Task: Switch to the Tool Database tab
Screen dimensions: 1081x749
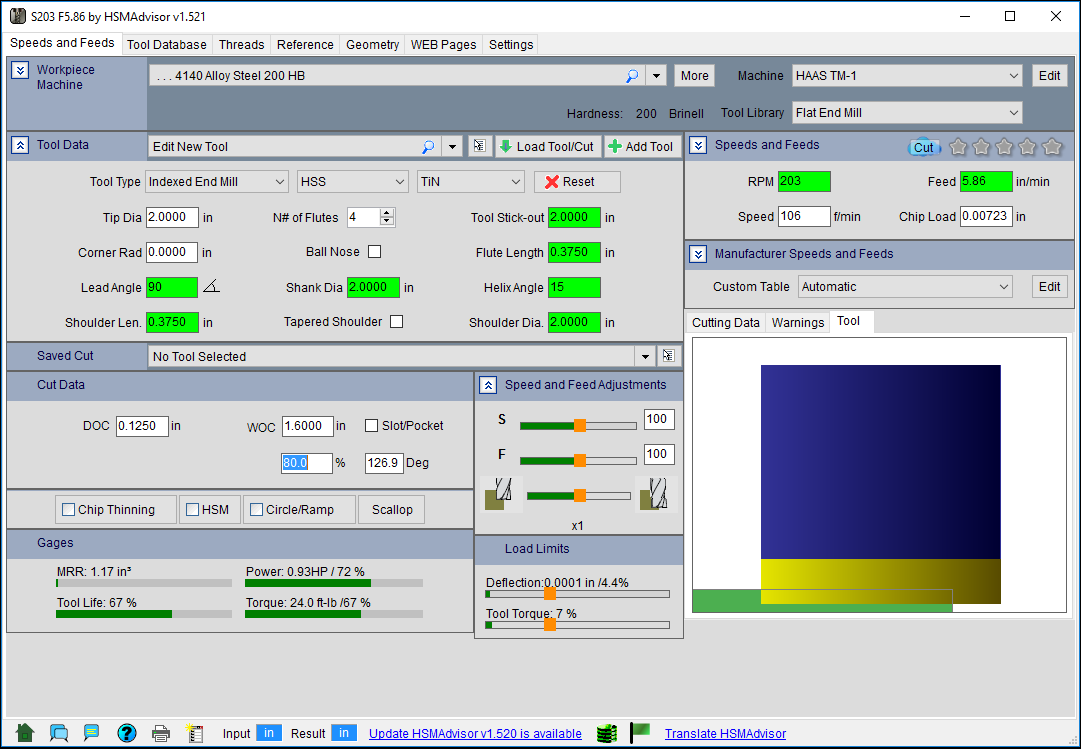Action: coord(167,45)
